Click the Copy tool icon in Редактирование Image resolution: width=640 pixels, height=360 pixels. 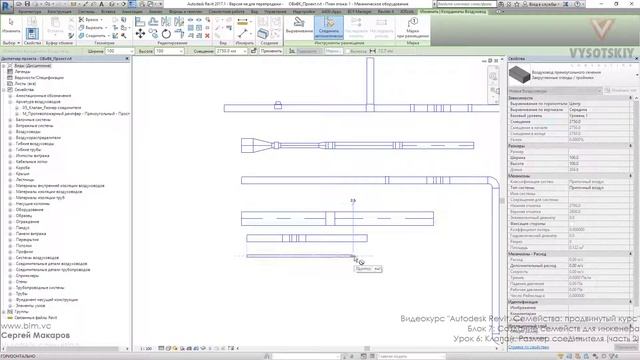pyautogui.click(x=153, y=34)
